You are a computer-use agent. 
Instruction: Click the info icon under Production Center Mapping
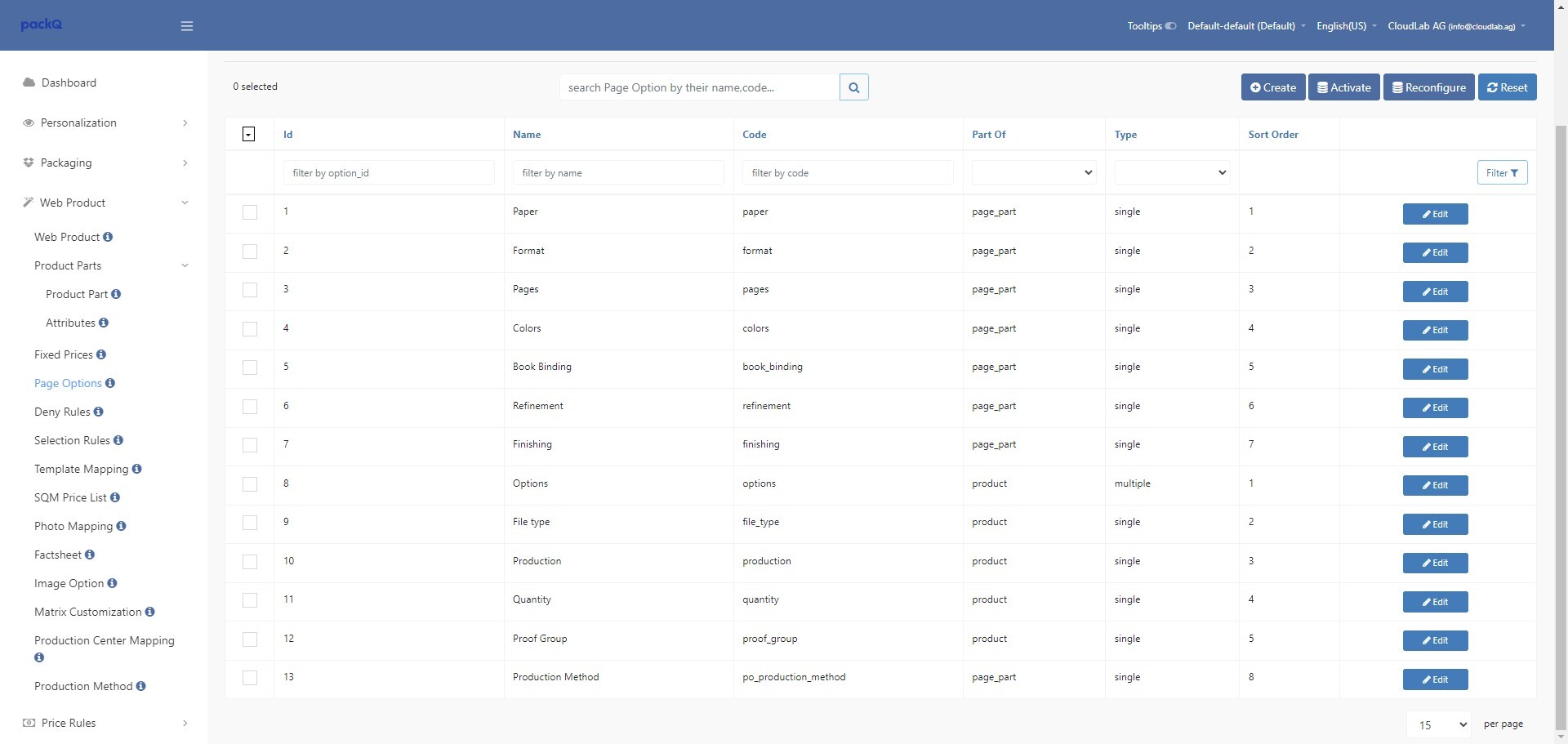[39, 657]
